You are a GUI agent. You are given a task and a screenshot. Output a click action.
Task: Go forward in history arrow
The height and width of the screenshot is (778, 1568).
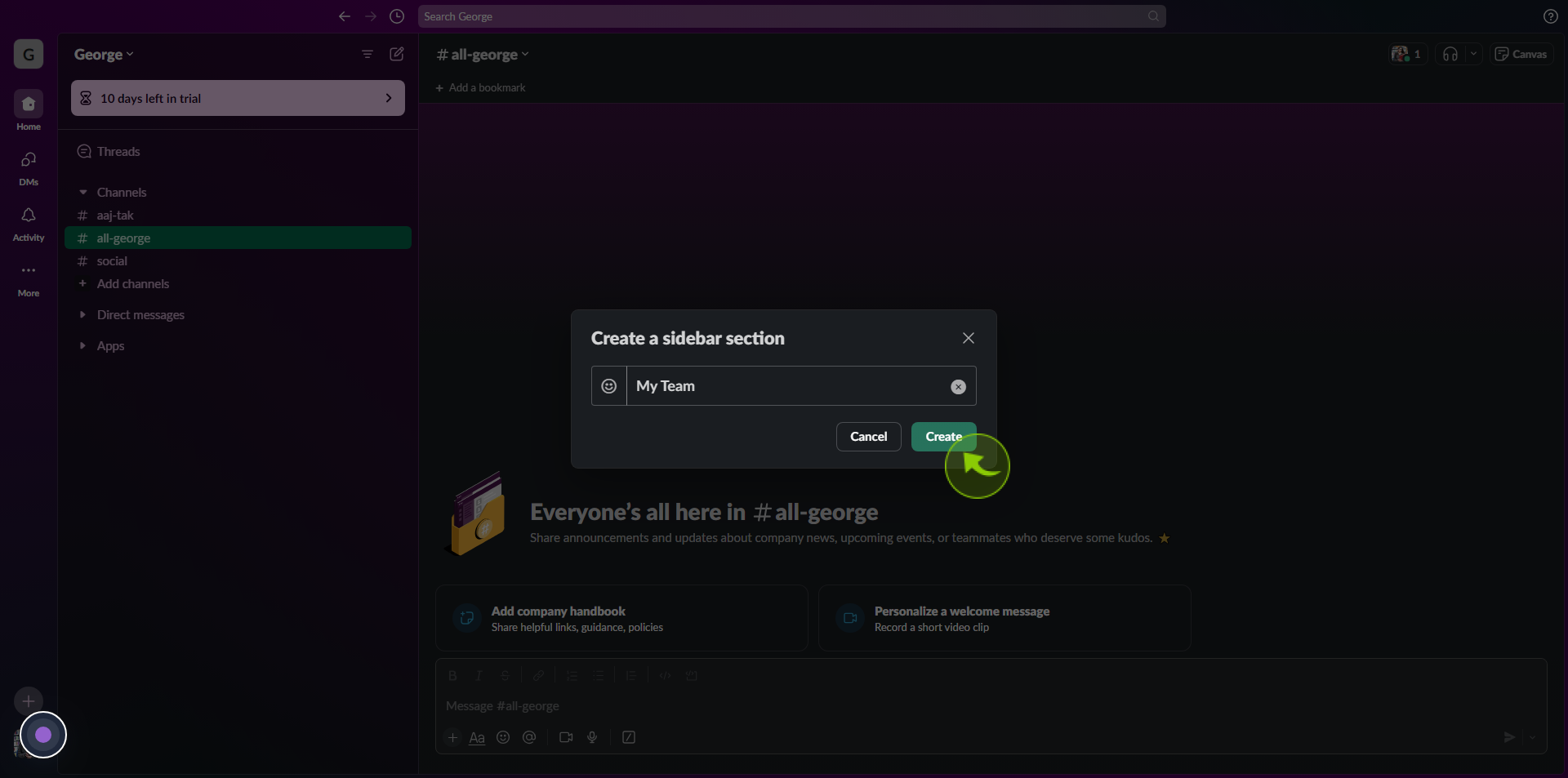coord(371,16)
